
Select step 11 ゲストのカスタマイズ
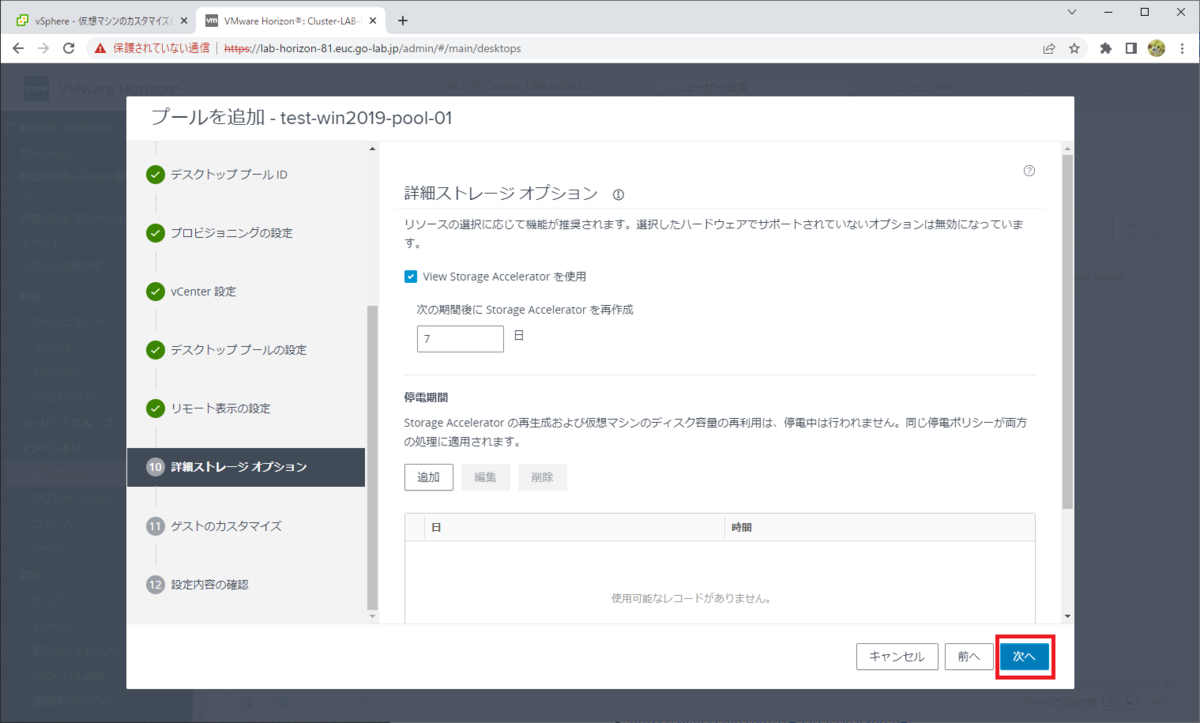(226, 526)
